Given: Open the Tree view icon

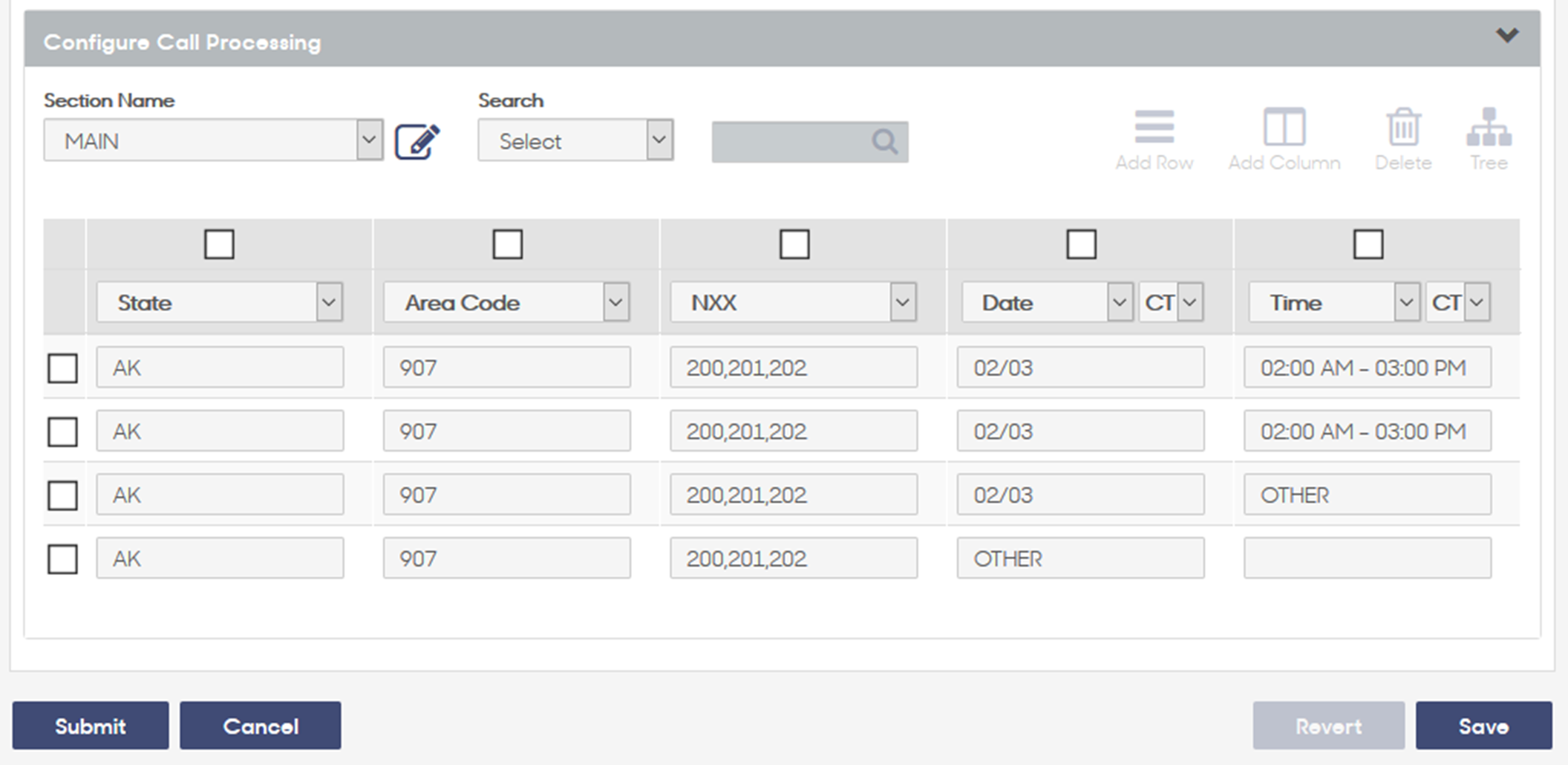Looking at the screenshot, I should tap(1489, 127).
